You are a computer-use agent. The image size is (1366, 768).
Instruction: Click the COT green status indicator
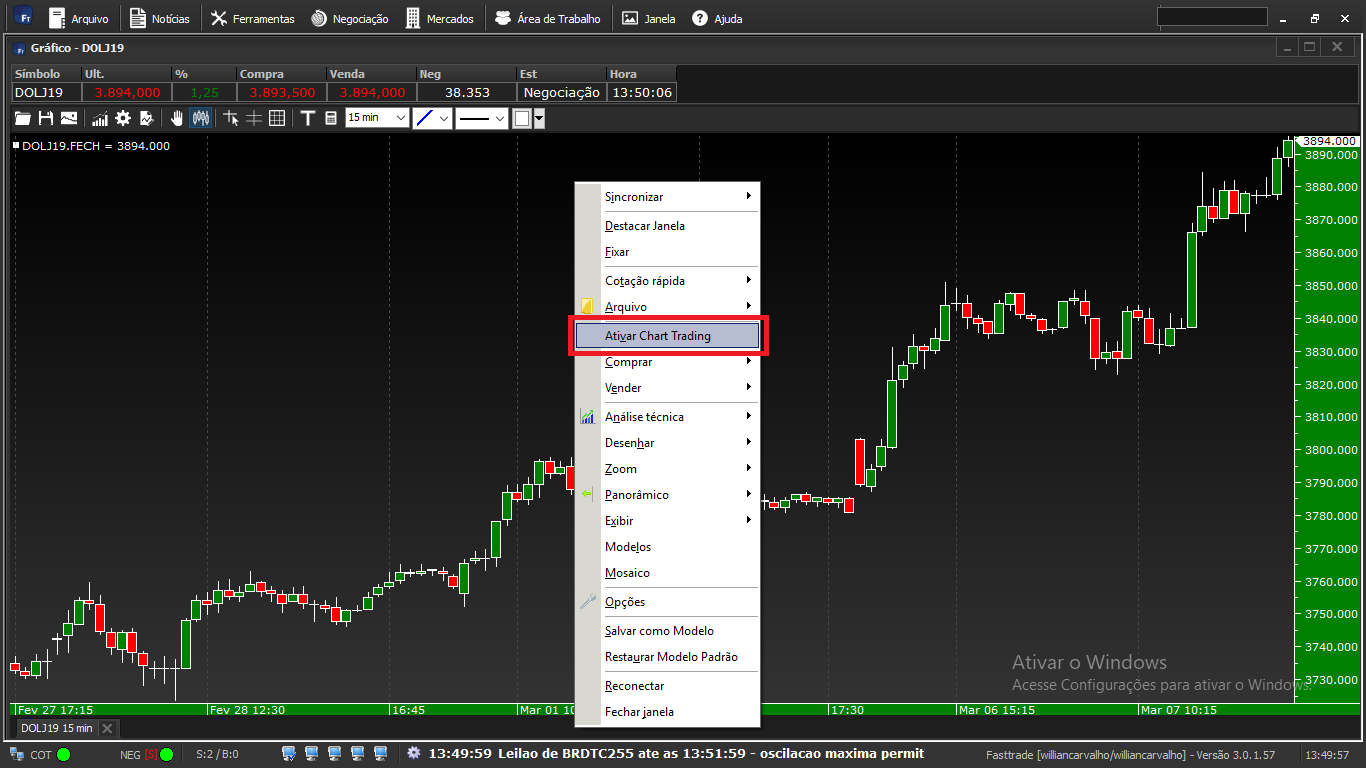tap(63, 754)
